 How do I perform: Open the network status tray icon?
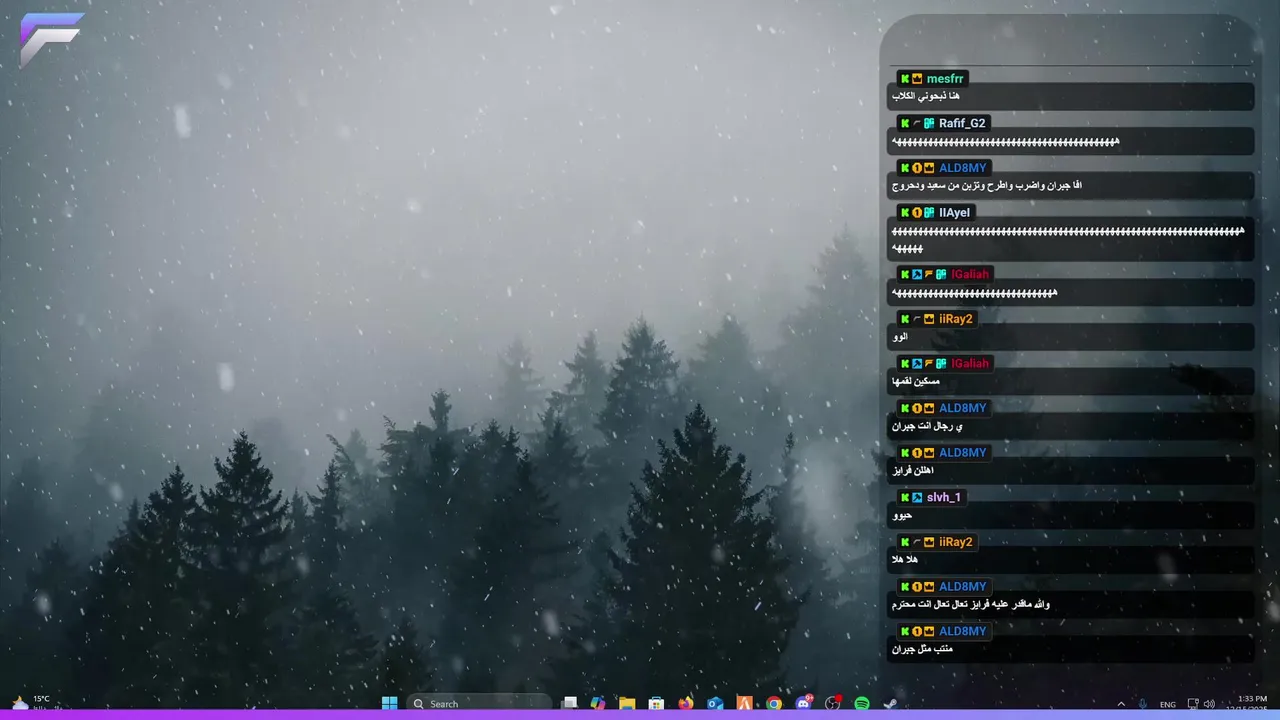point(1193,704)
